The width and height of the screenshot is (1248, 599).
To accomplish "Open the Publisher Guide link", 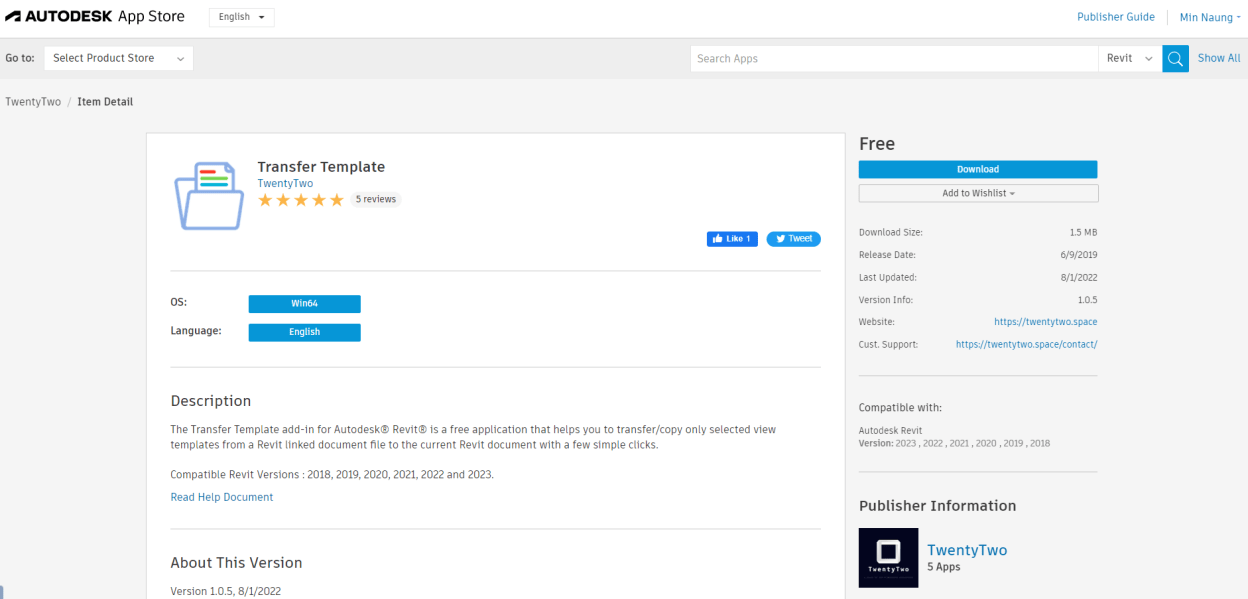I will 1115,17.
